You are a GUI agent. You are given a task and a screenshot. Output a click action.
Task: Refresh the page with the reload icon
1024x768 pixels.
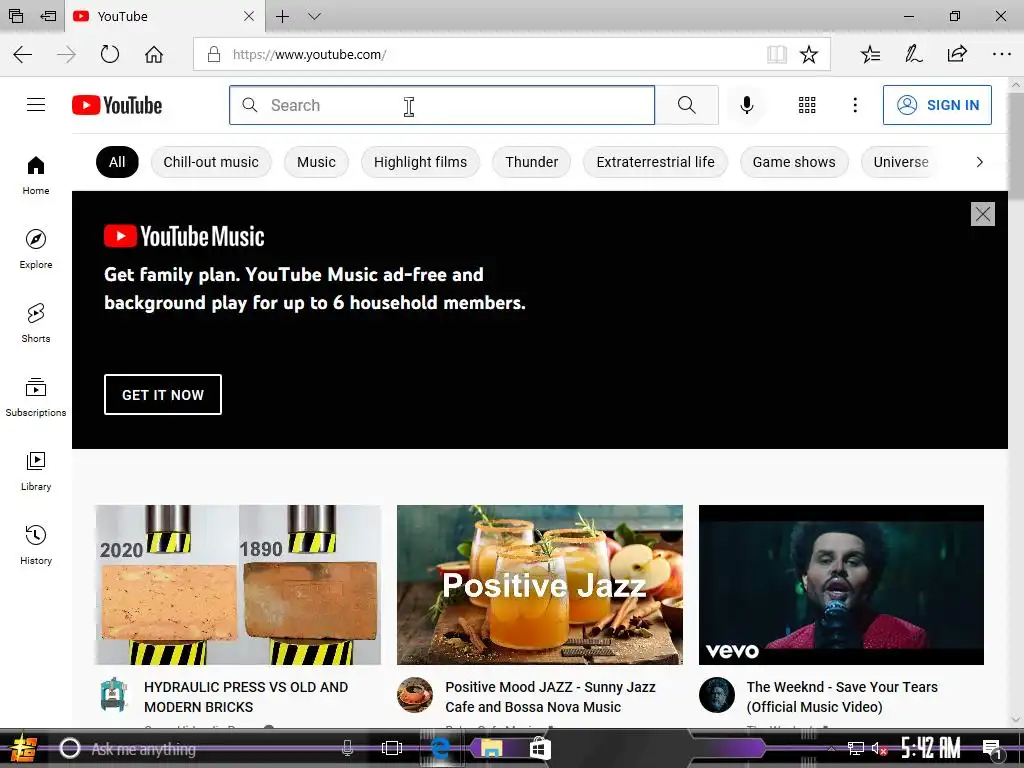click(x=110, y=54)
